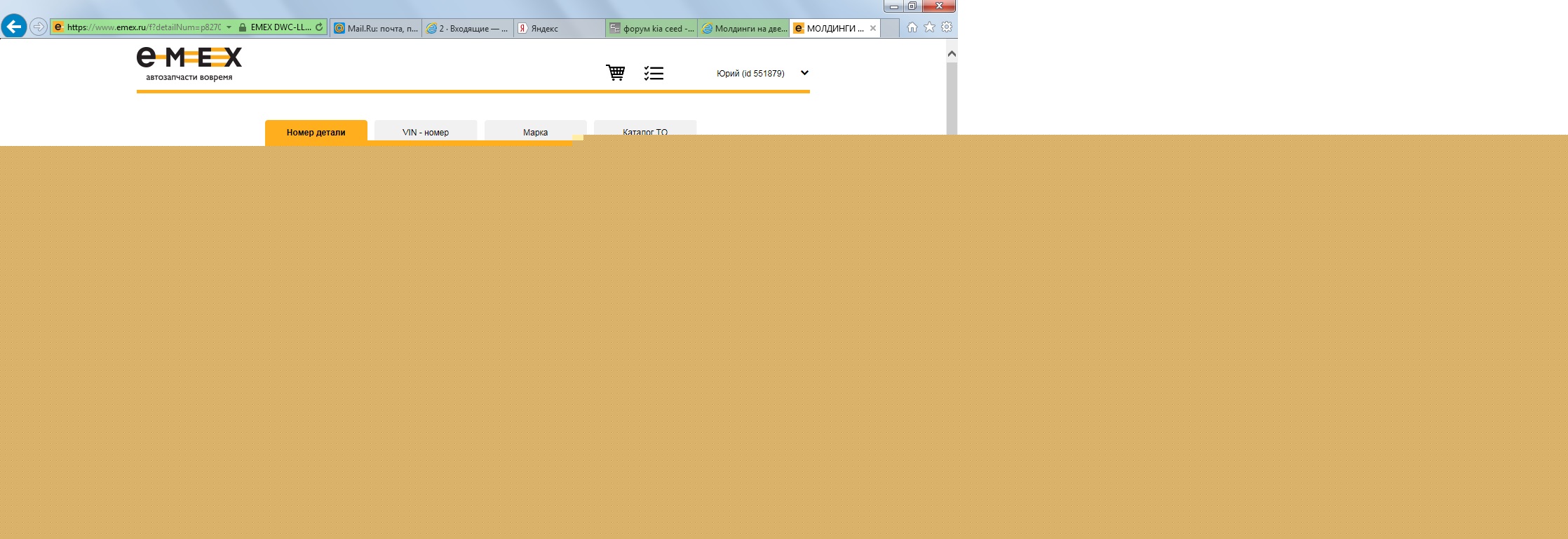Open the browser home icon
Viewport: 1568px width, 539px height.
pyautogui.click(x=912, y=27)
